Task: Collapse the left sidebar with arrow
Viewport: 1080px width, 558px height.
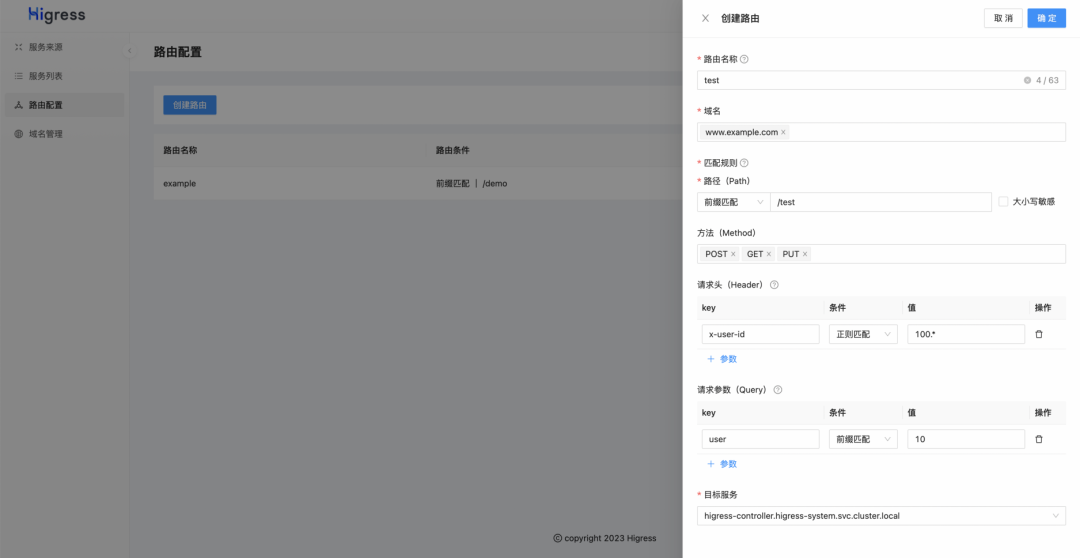Action: pyautogui.click(x=129, y=51)
